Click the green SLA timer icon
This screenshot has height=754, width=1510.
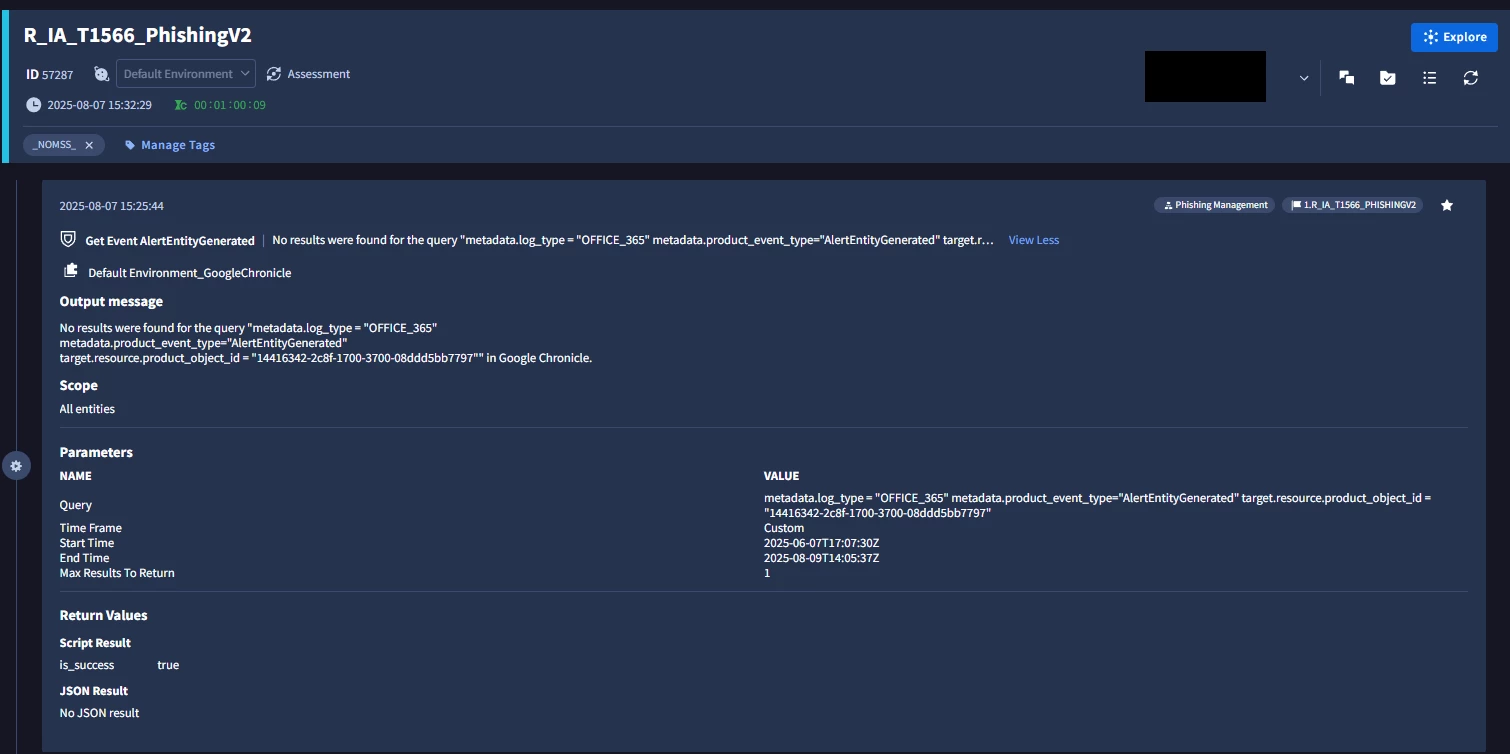pyautogui.click(x=181, y=105)
